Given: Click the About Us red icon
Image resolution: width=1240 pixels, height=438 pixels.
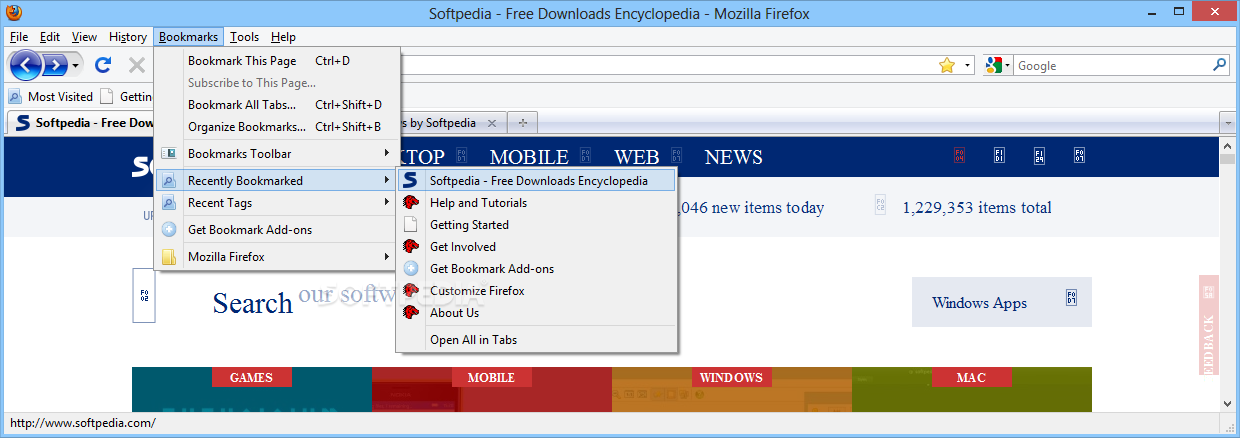Looking at the screenshot, I should (410, 313).
